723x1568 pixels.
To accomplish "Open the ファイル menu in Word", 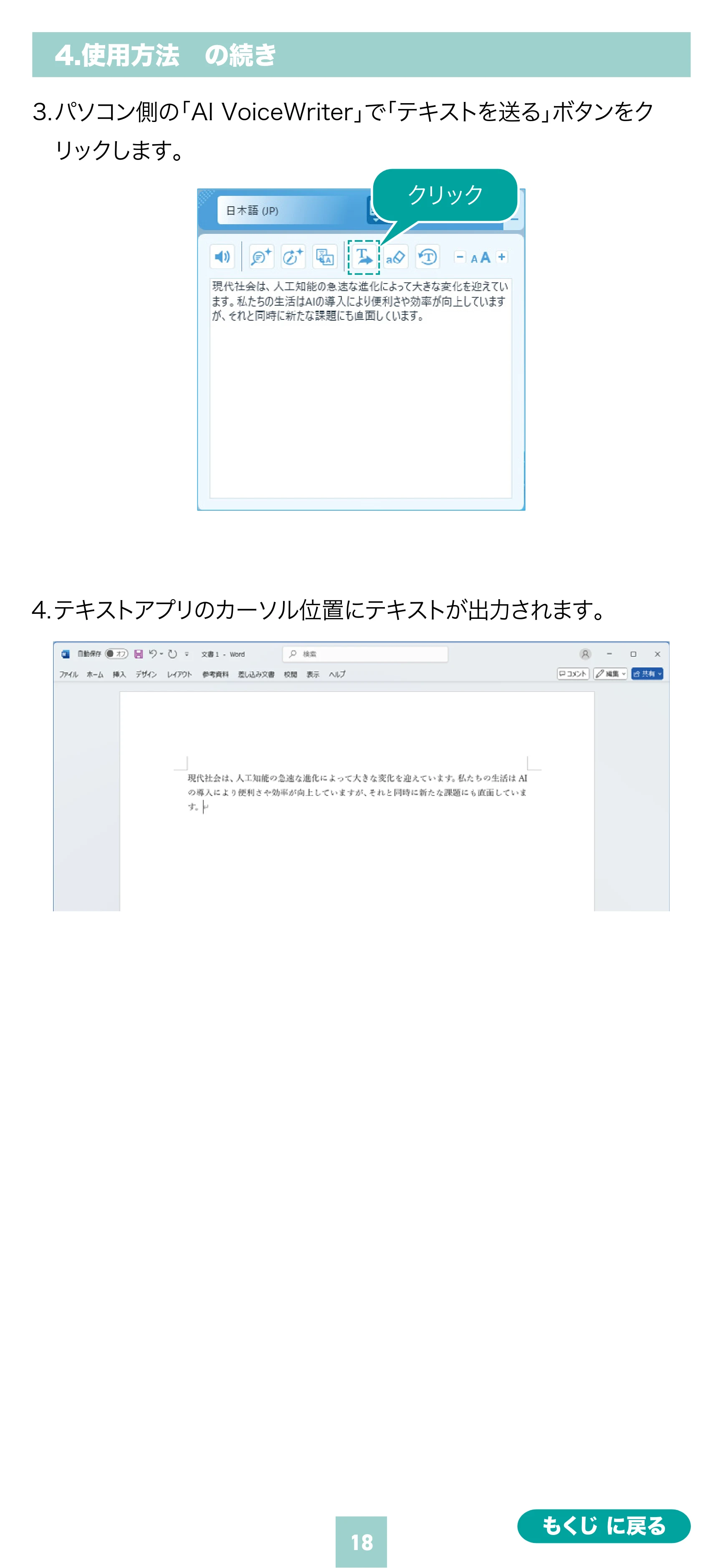I will click(x=69, y=674).
